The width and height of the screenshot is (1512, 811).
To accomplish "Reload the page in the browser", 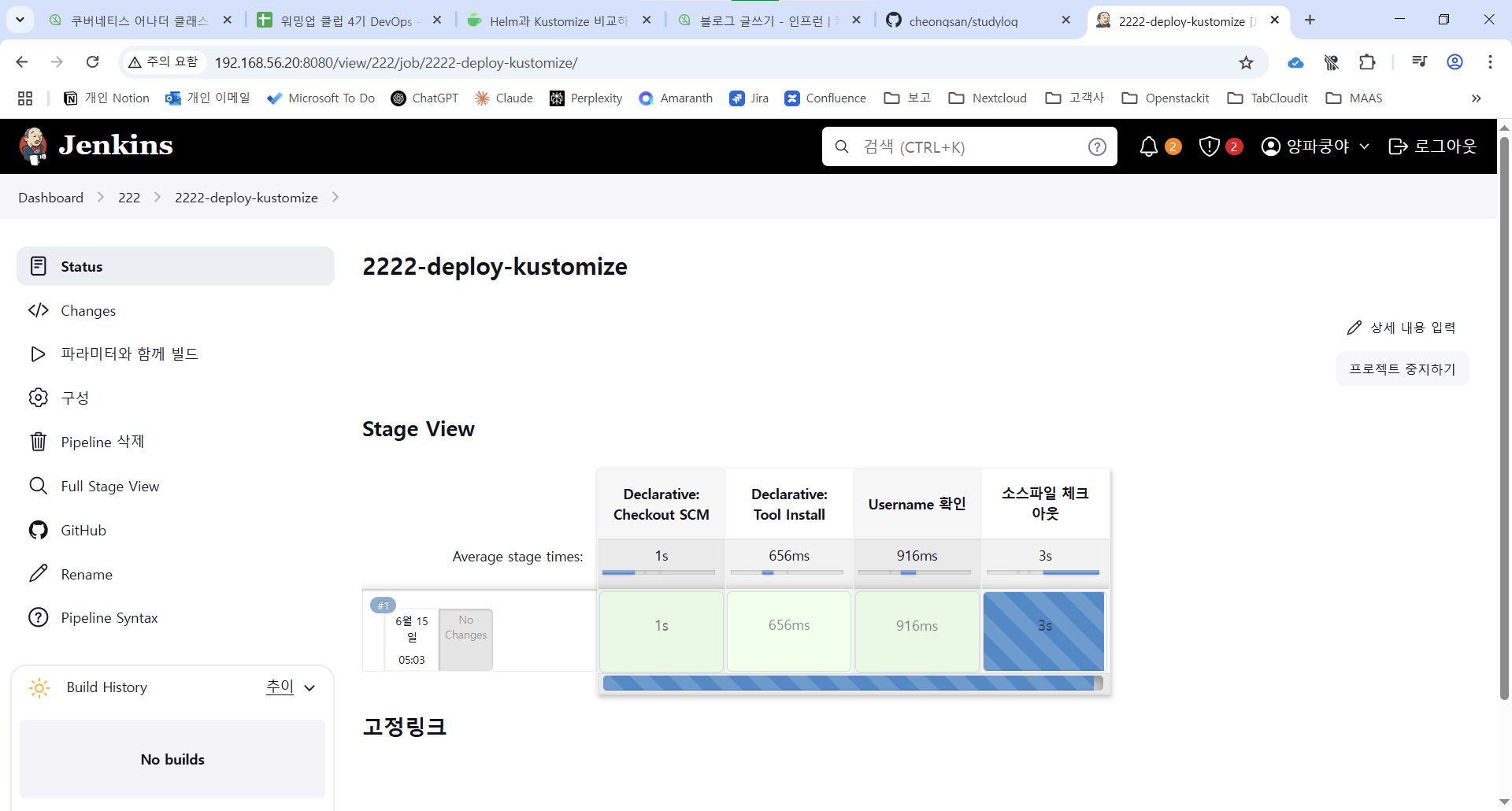I will (x=93, y=62).
